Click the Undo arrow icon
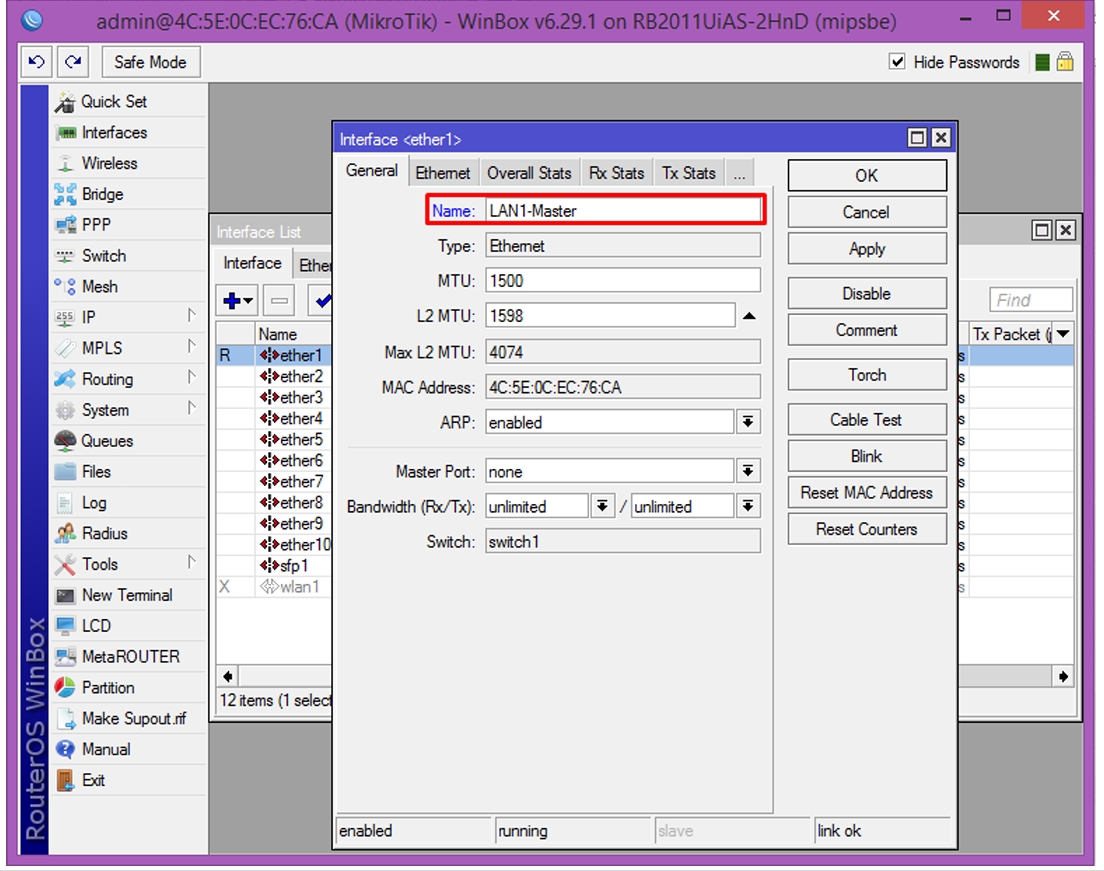 click(x=36, y=62)
